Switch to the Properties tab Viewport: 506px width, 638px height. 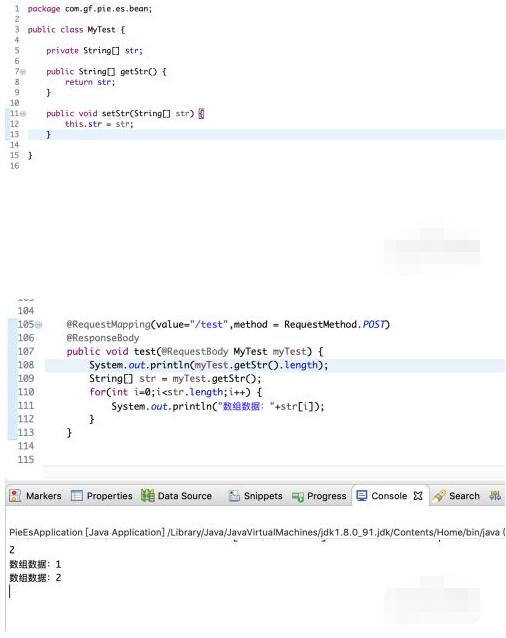click(102, 496)
